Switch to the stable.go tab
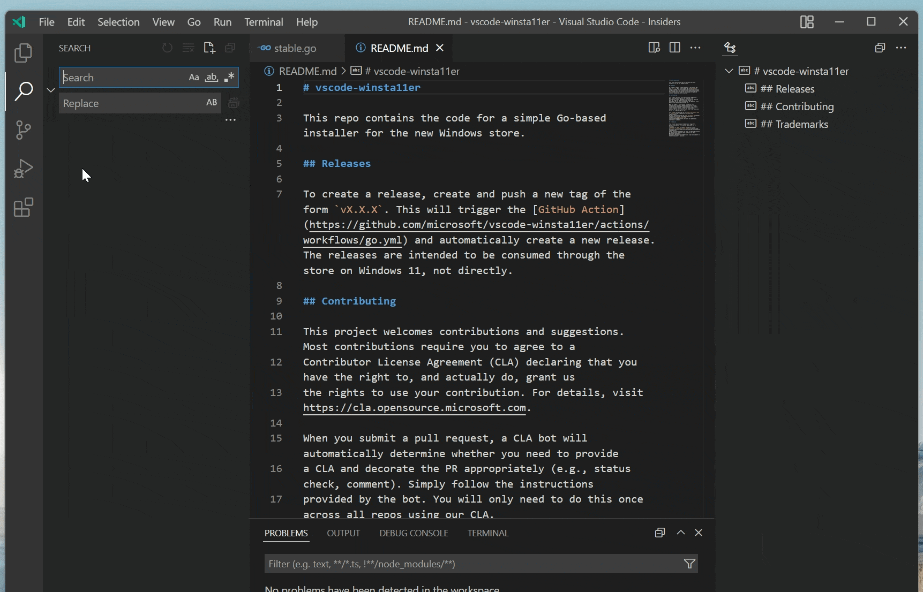Screen dimensions: 923x592 (295, 47)
